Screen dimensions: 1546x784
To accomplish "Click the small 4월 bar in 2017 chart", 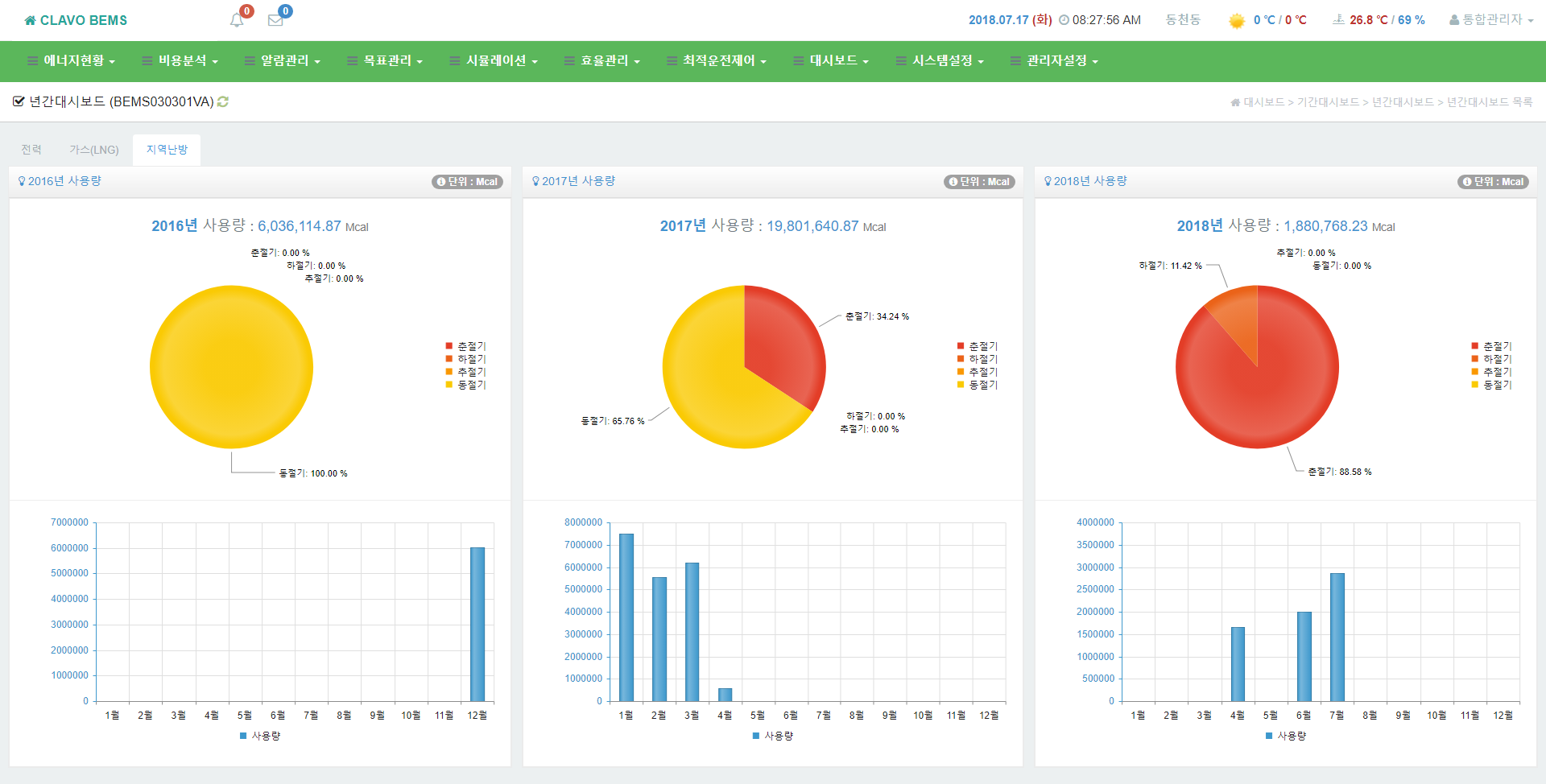I will (x=725, y=695).
